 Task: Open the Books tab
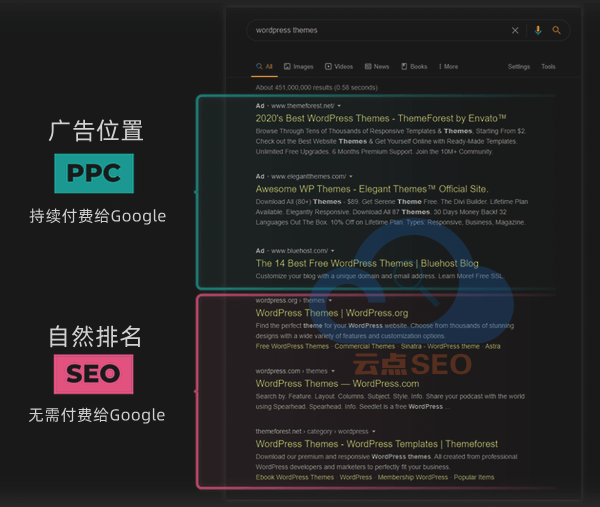click(x=414, y=67)
